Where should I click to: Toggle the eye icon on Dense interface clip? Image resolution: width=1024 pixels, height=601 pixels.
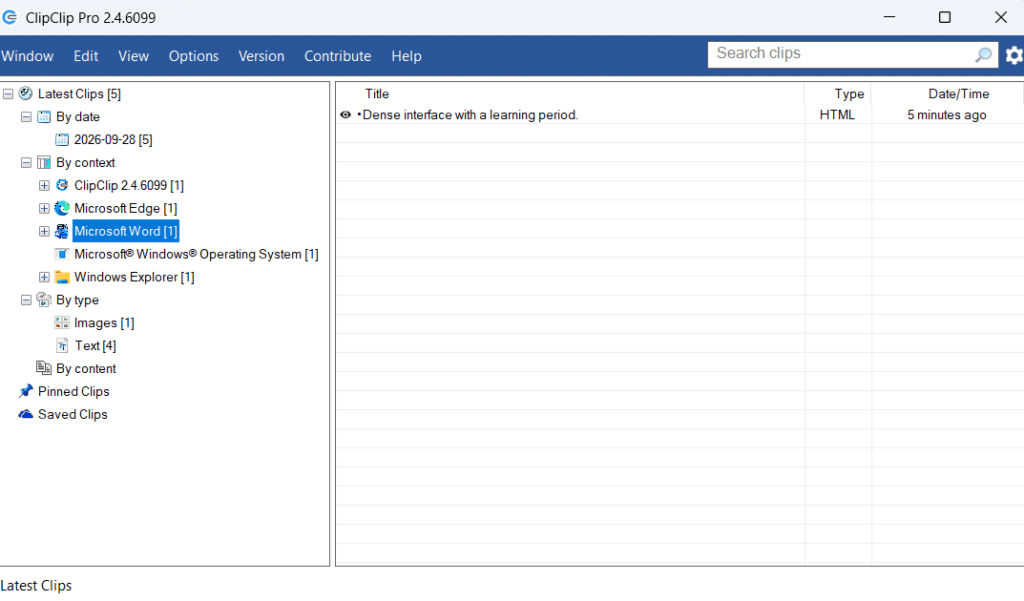(x=345, y=115)
